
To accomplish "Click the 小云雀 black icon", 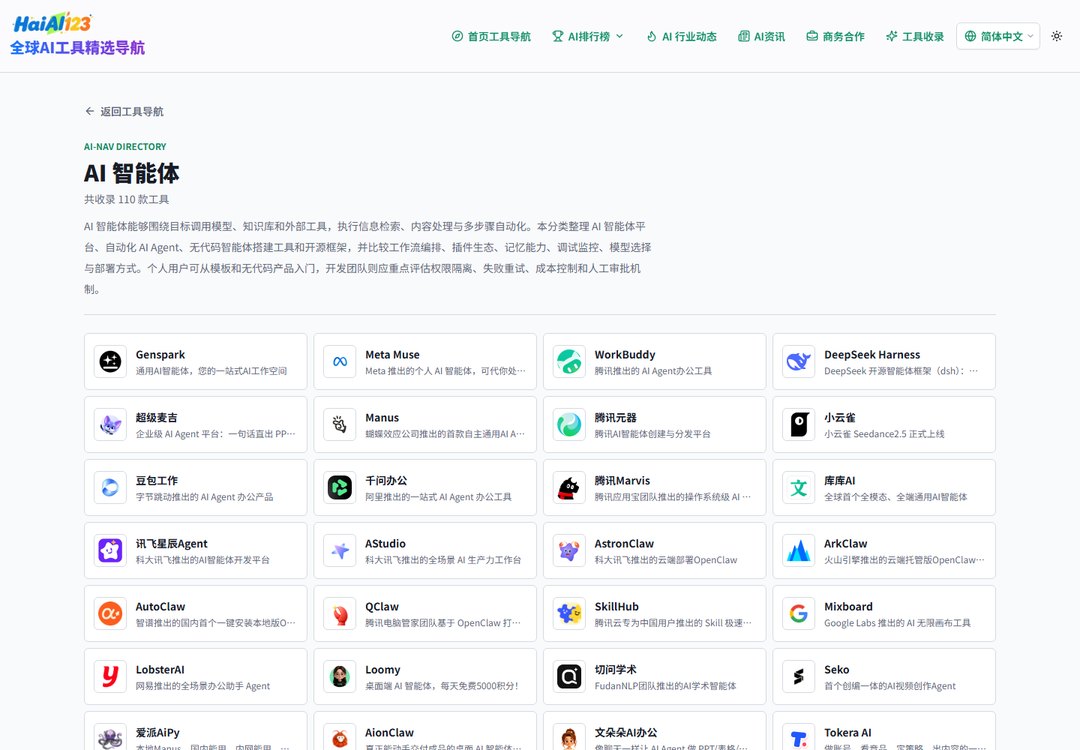I will point(798,425).
